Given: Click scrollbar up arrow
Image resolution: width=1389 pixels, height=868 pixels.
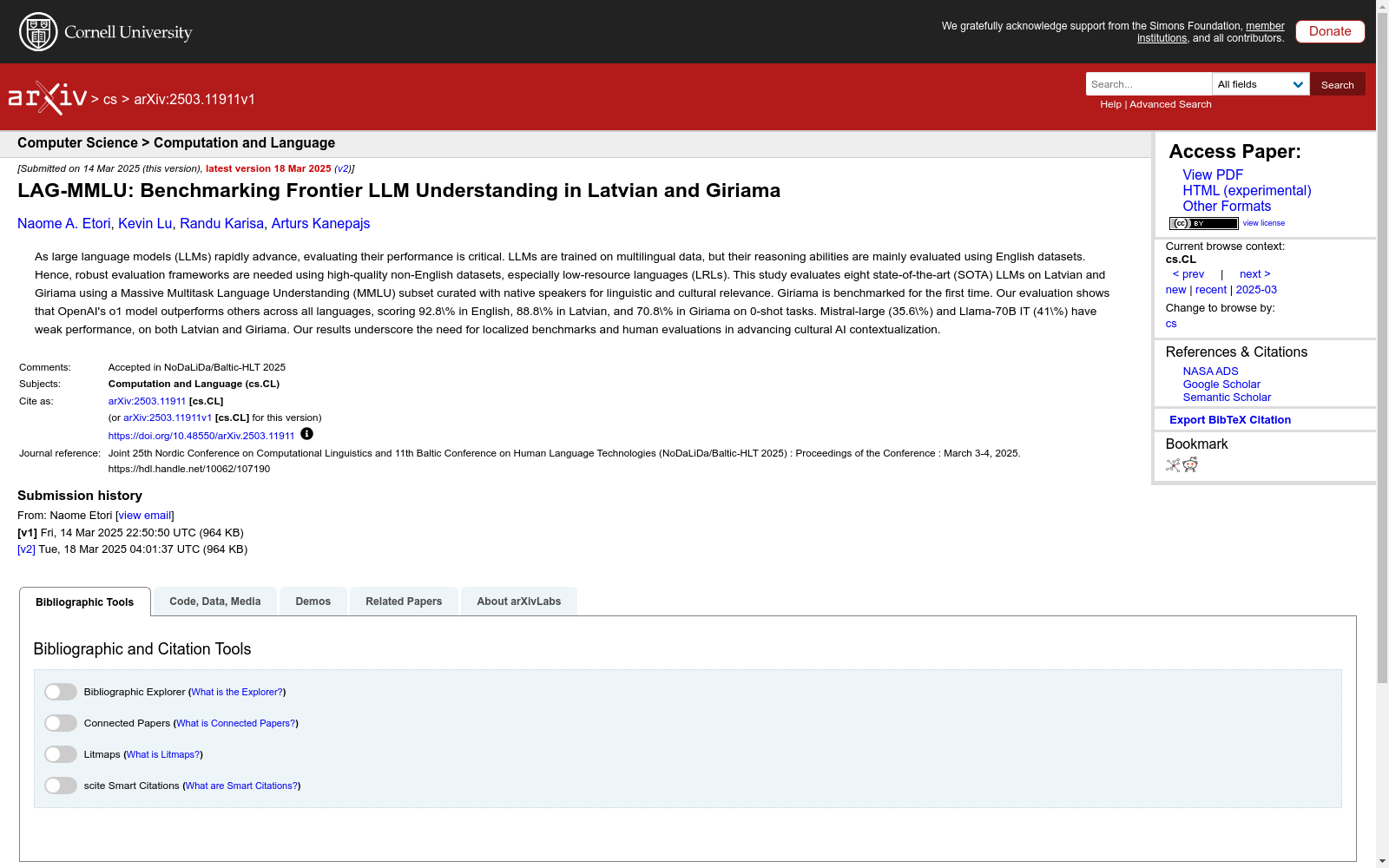Looking at the screenshot, I should pyautogui.click(x=1382, y=6).
